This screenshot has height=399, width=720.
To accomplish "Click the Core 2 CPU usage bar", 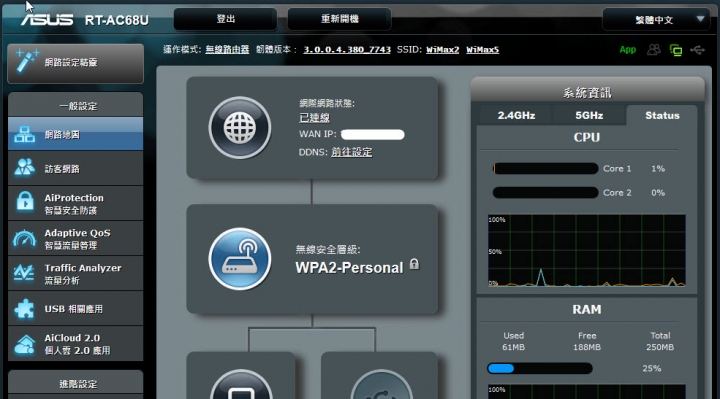I will [x=545, y=192].
